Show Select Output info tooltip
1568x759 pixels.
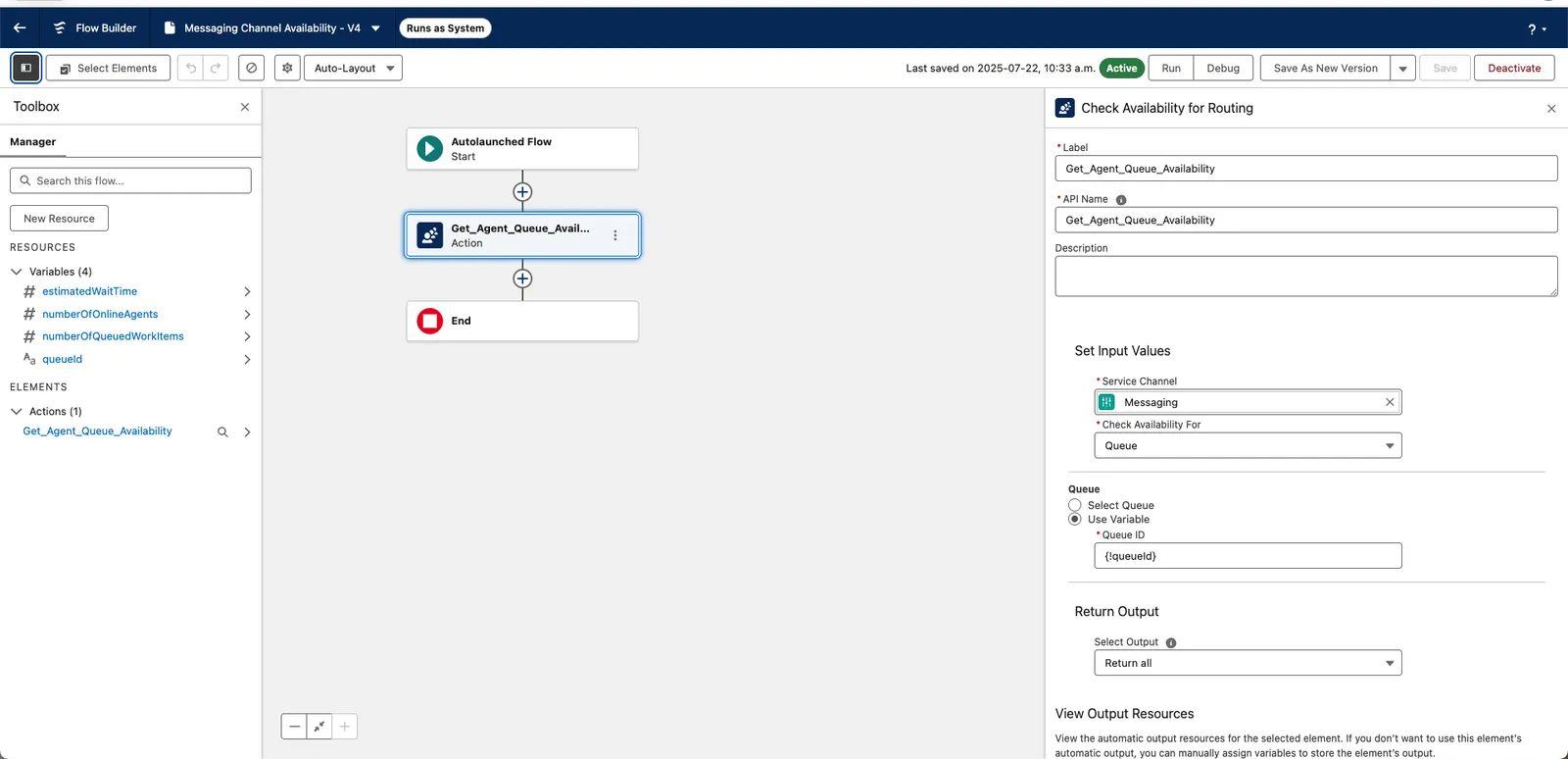tap(1171, 643)
